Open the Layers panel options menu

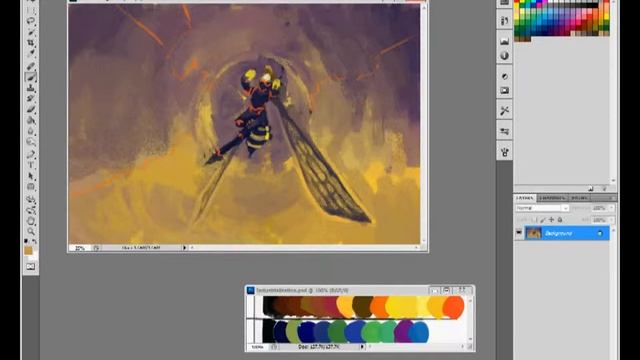click(611, 198)
